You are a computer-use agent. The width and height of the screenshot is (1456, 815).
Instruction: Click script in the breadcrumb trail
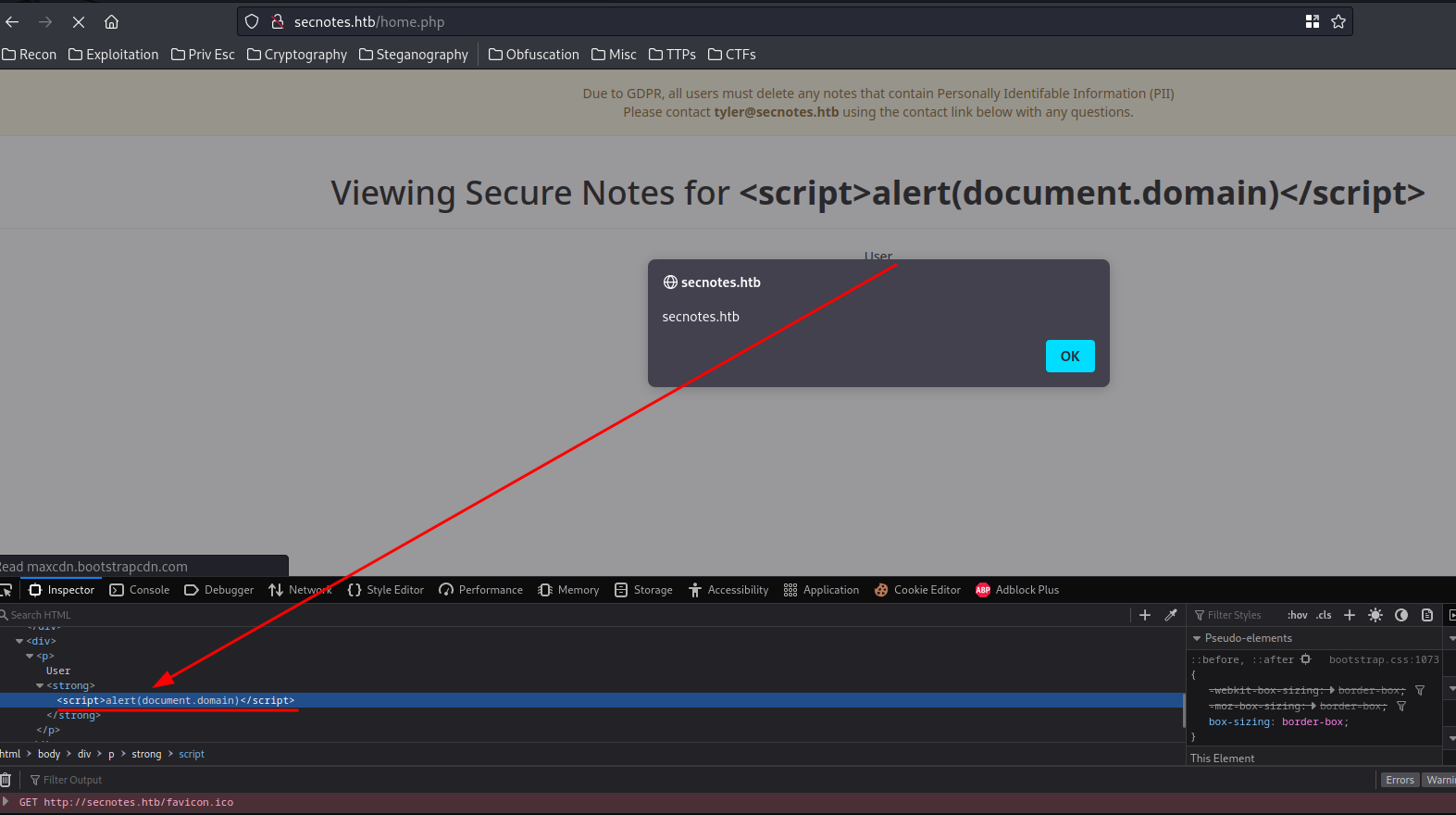click(x=192, y=754)
